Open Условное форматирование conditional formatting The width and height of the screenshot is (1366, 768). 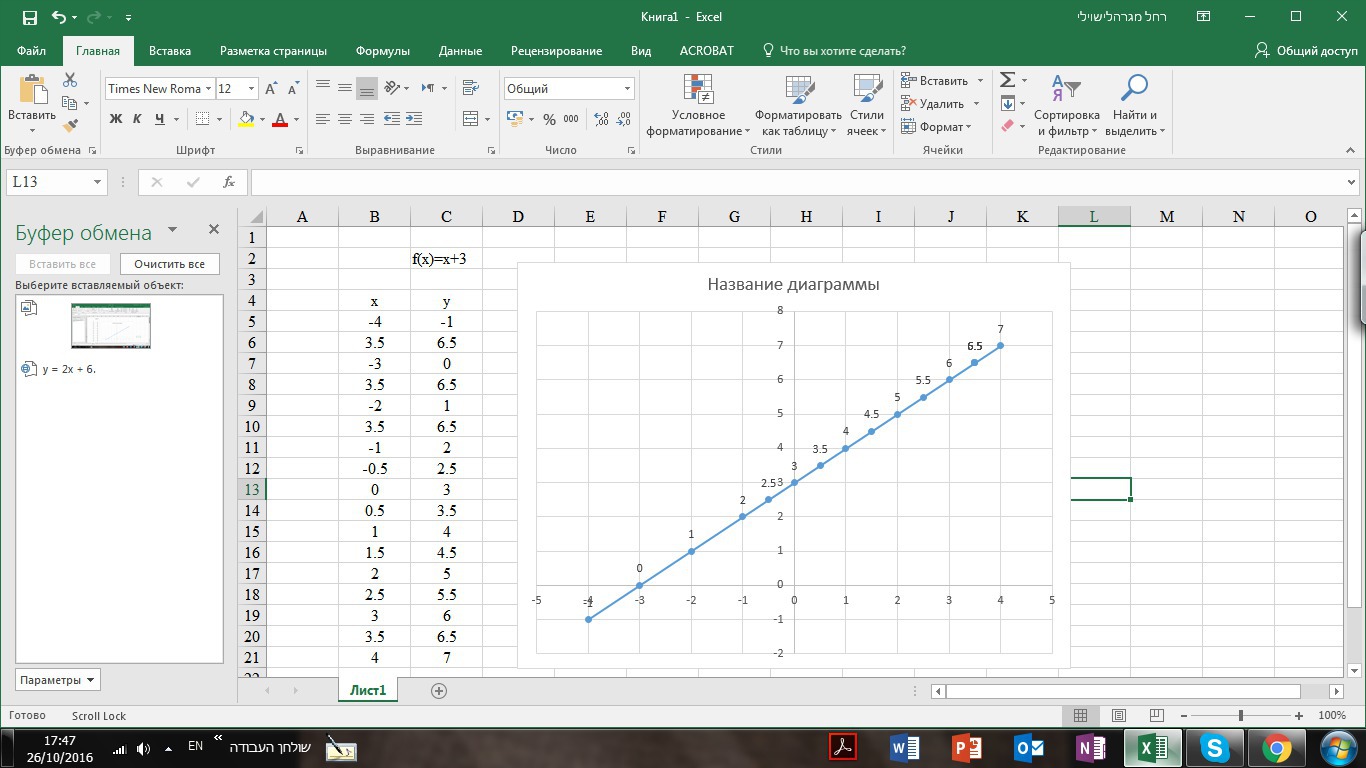[698, 106]
